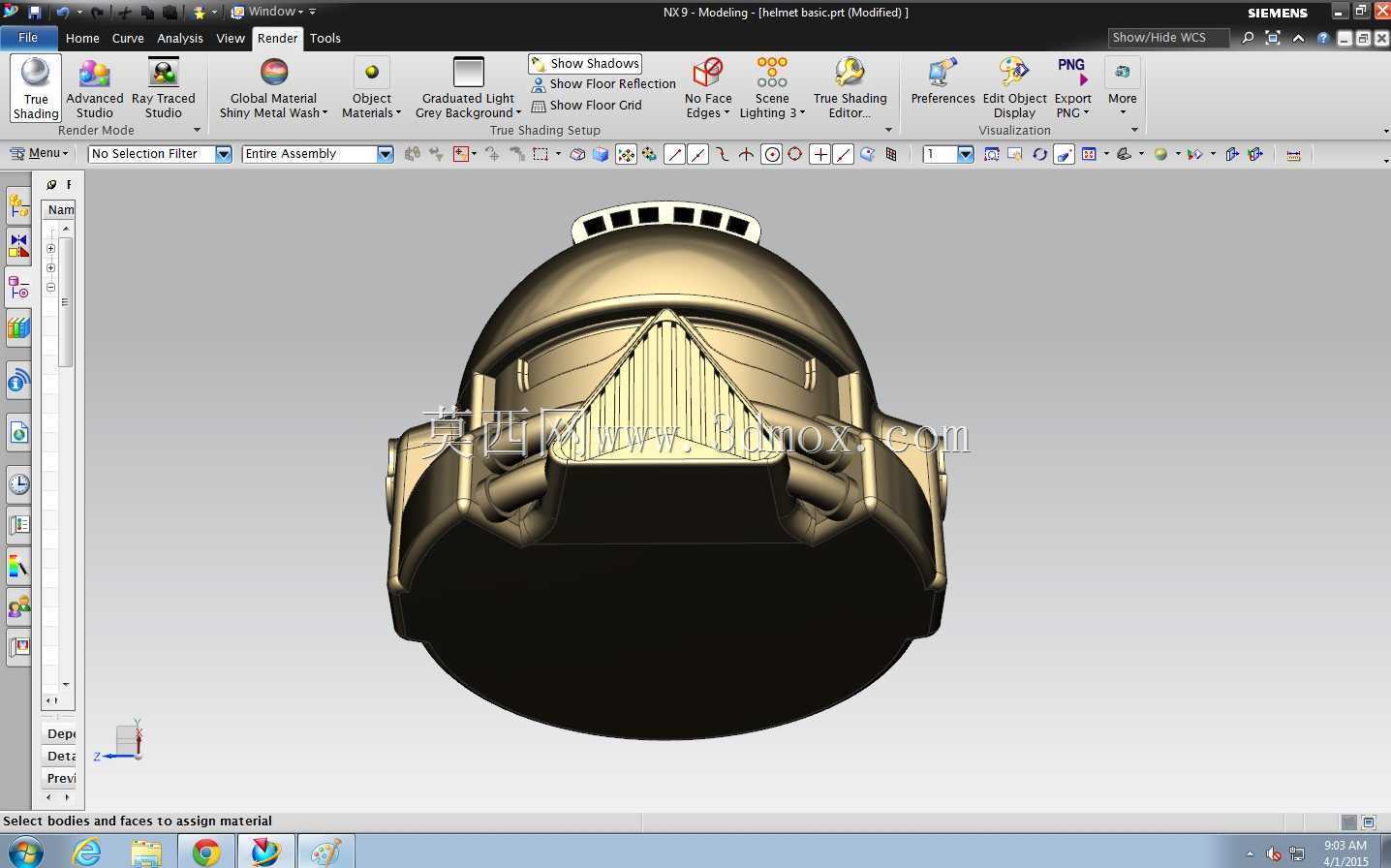Screen dimensions: 1391x868
Task: Click the Show/Hide WCS command search field
Action: point(1168,38)
